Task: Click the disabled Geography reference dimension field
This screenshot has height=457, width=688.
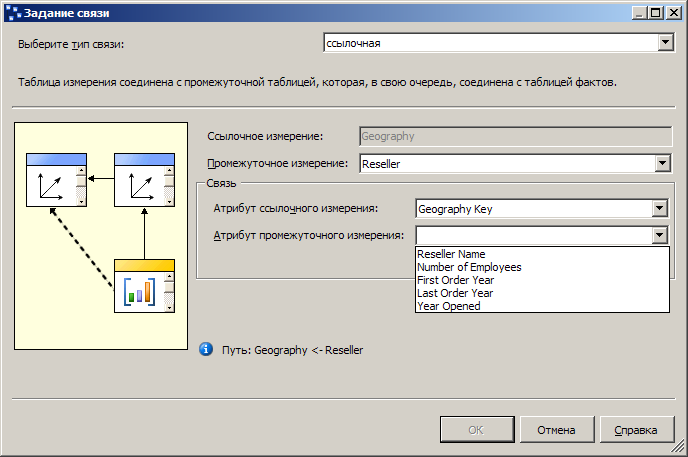Action: 516,136
